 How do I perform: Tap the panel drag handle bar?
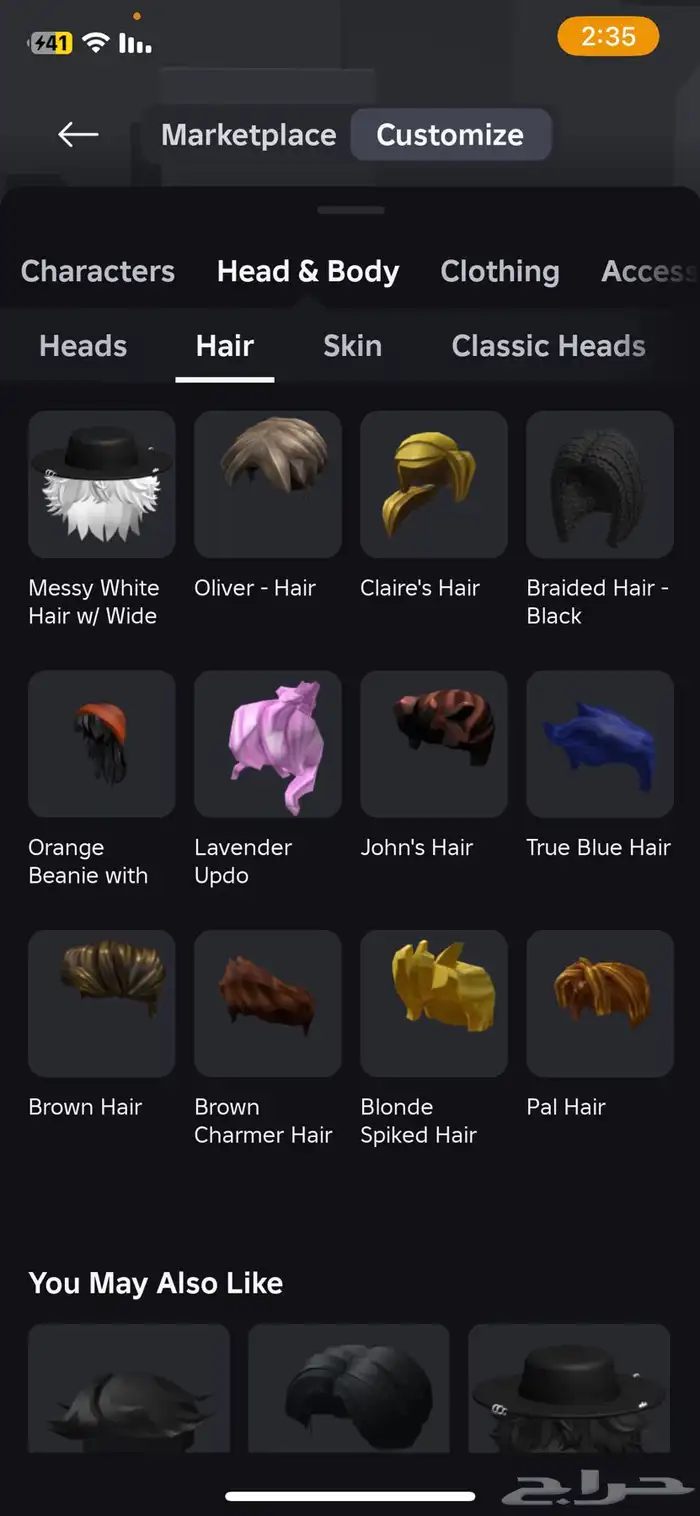point(350,211)
